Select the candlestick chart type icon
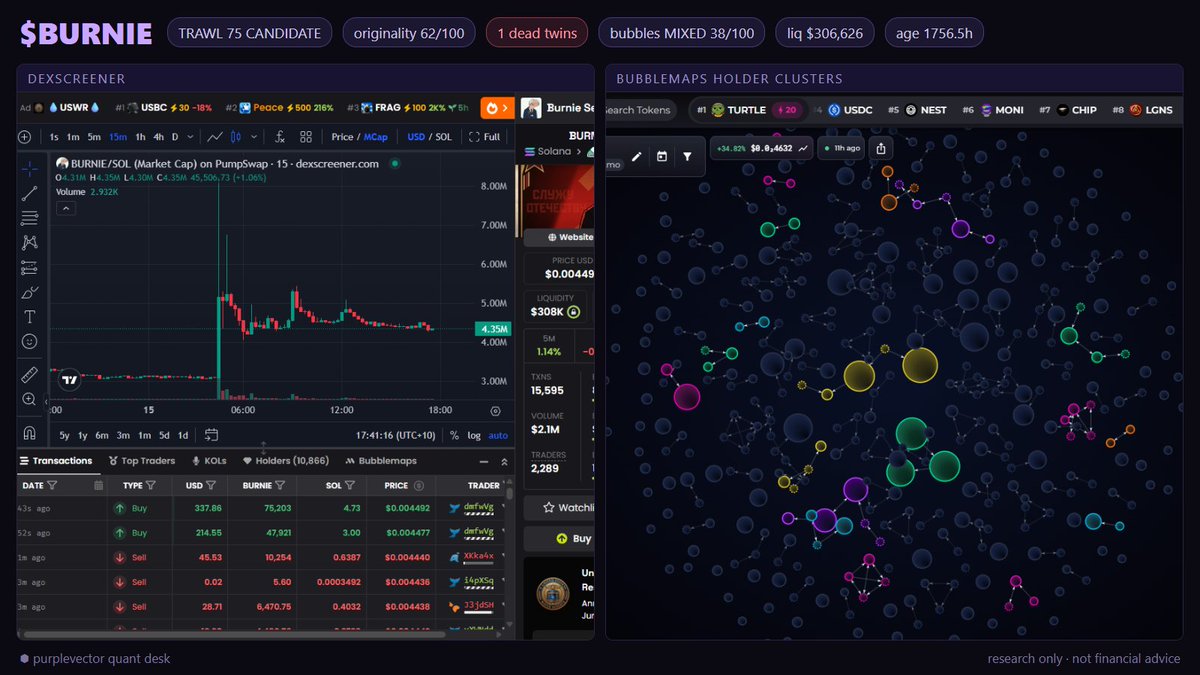The width and height of the screenshot is (1200, 675). 237,137
